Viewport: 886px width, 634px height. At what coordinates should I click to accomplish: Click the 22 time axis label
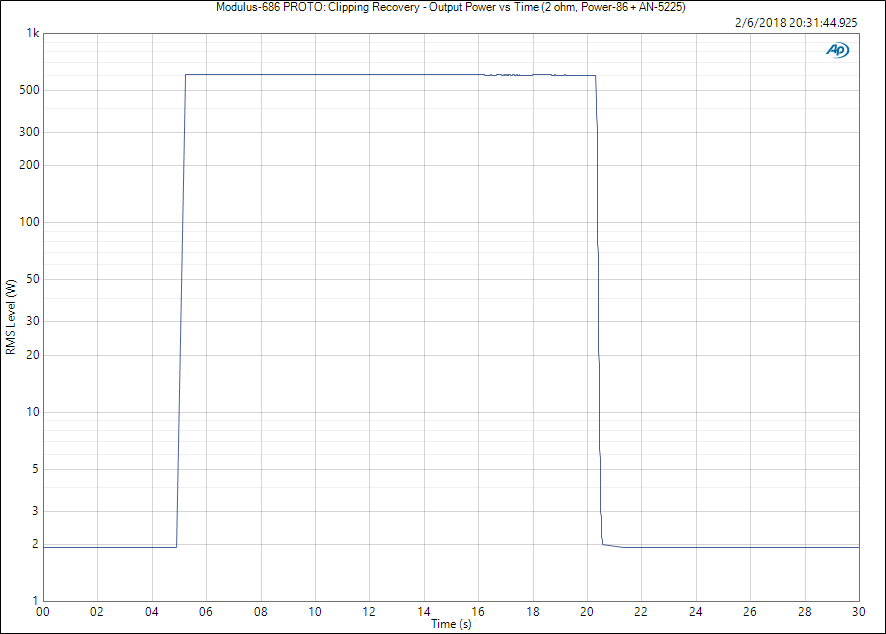[641, 612]
